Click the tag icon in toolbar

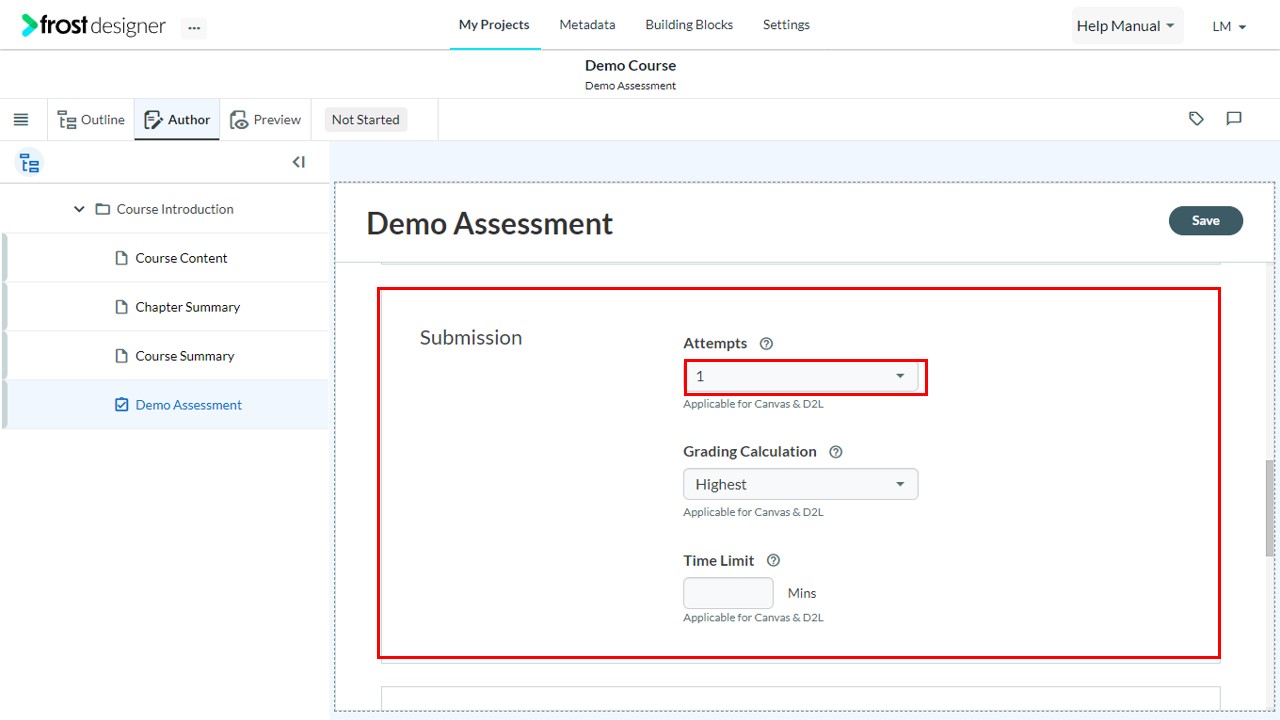1196,119
